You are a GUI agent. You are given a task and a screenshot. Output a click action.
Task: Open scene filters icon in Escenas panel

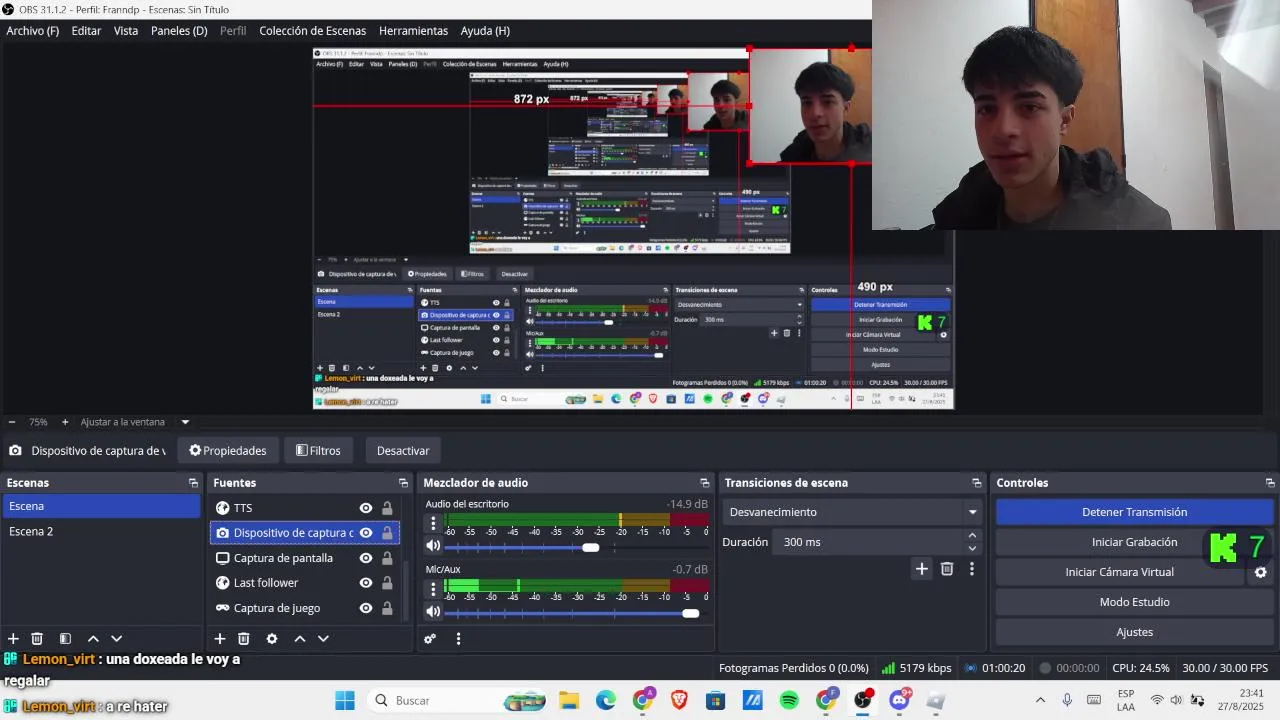[x=65, y=638]
